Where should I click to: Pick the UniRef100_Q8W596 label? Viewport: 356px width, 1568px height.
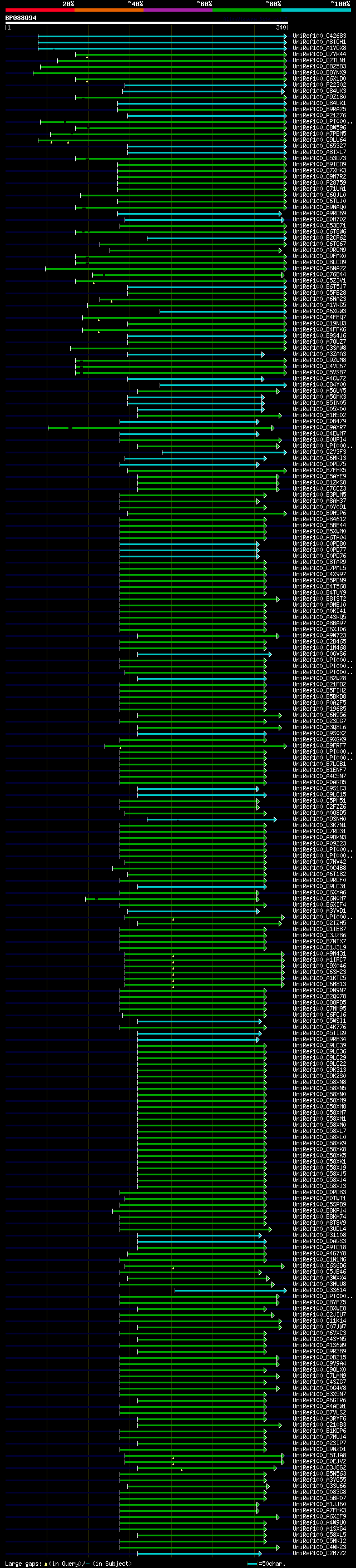[x=319, y=128]
